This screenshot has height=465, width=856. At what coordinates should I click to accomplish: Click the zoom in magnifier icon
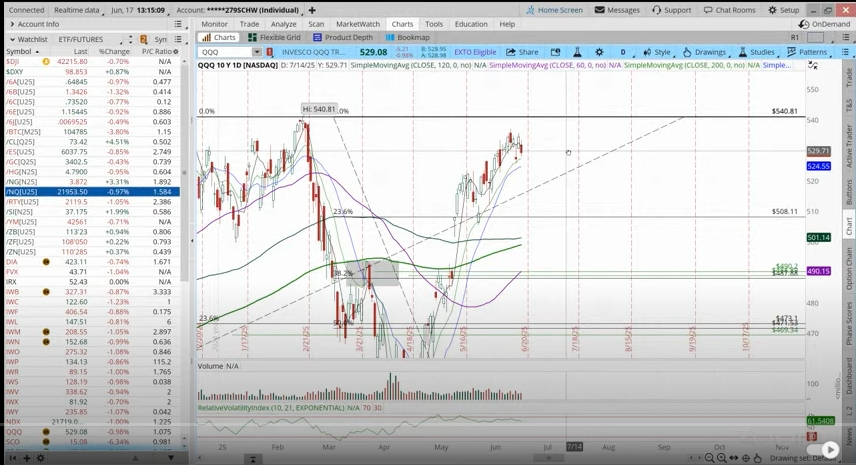[722, 458]
